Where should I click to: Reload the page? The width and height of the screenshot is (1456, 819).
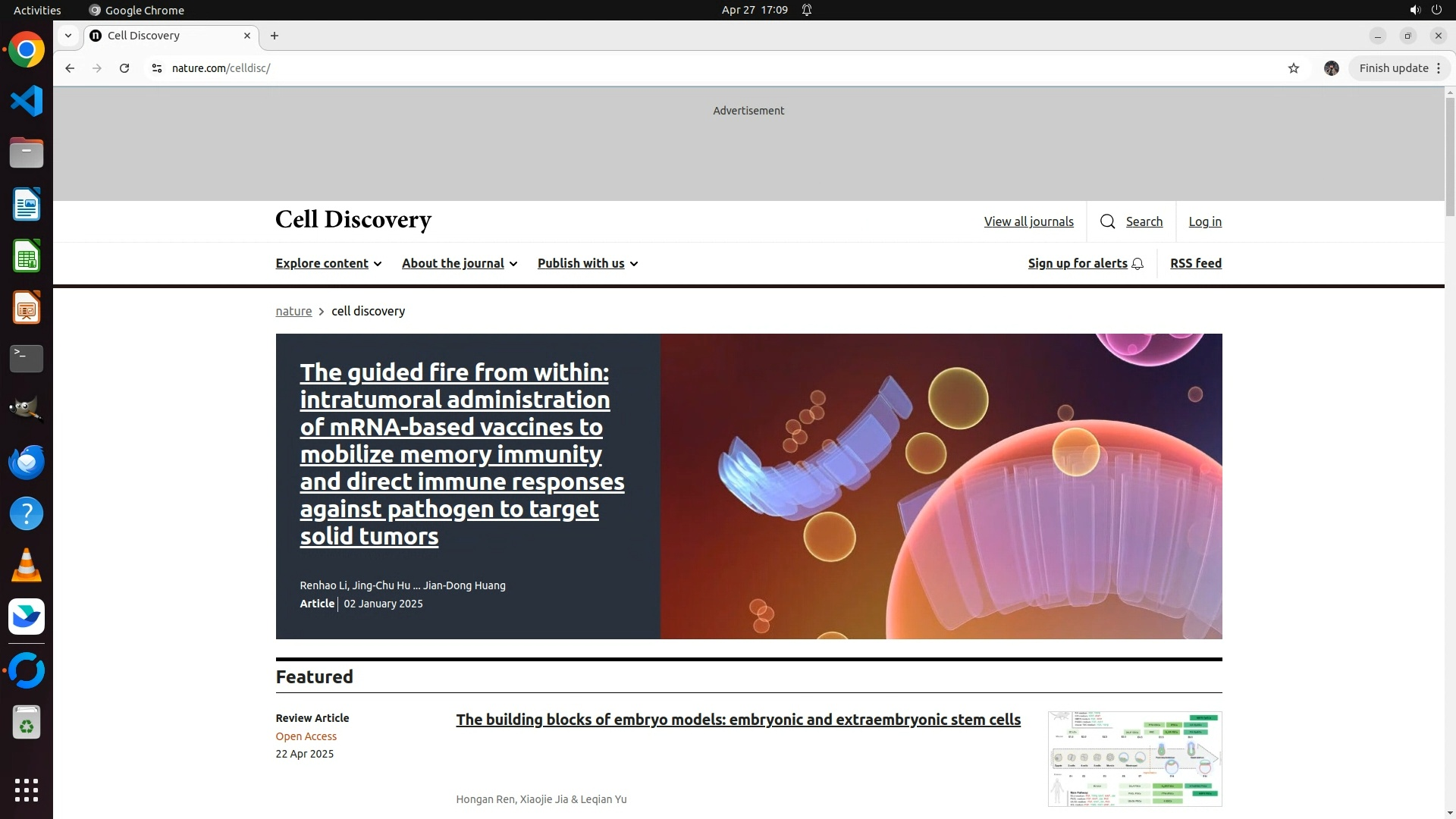click(x=124, y=68)
